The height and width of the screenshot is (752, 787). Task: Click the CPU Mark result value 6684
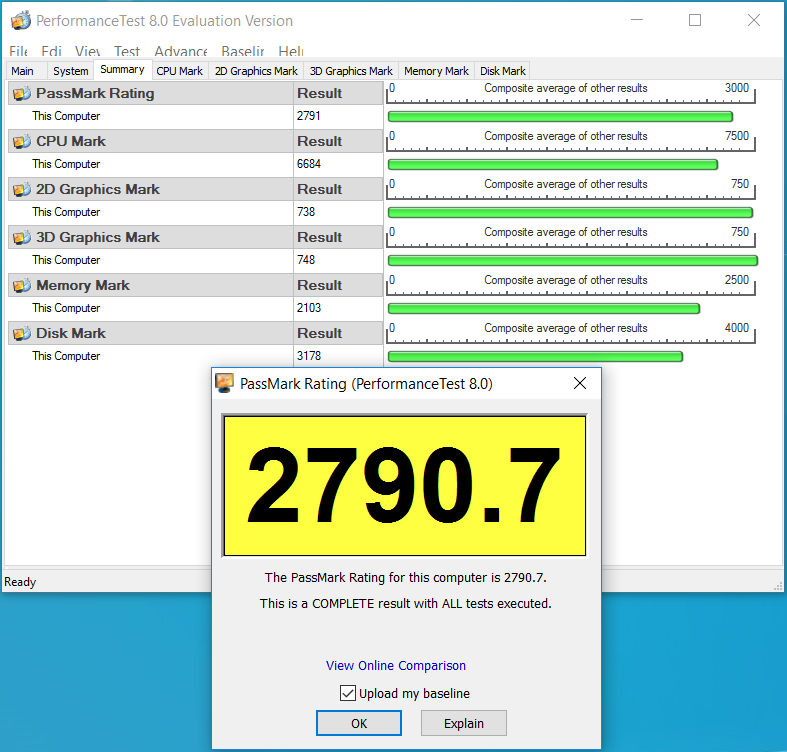309,164
